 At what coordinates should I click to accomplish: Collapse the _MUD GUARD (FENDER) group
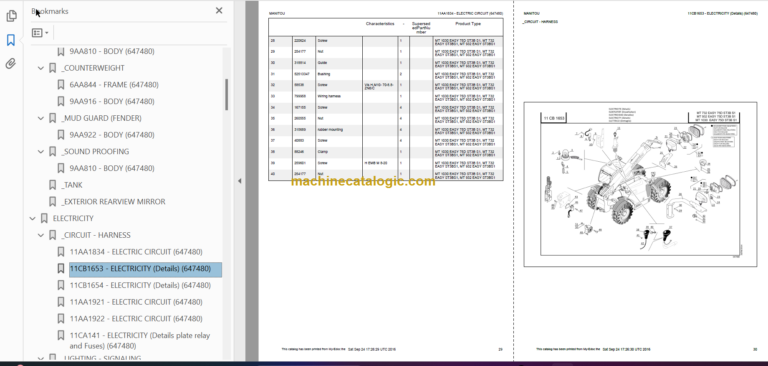tap(41, 118)
